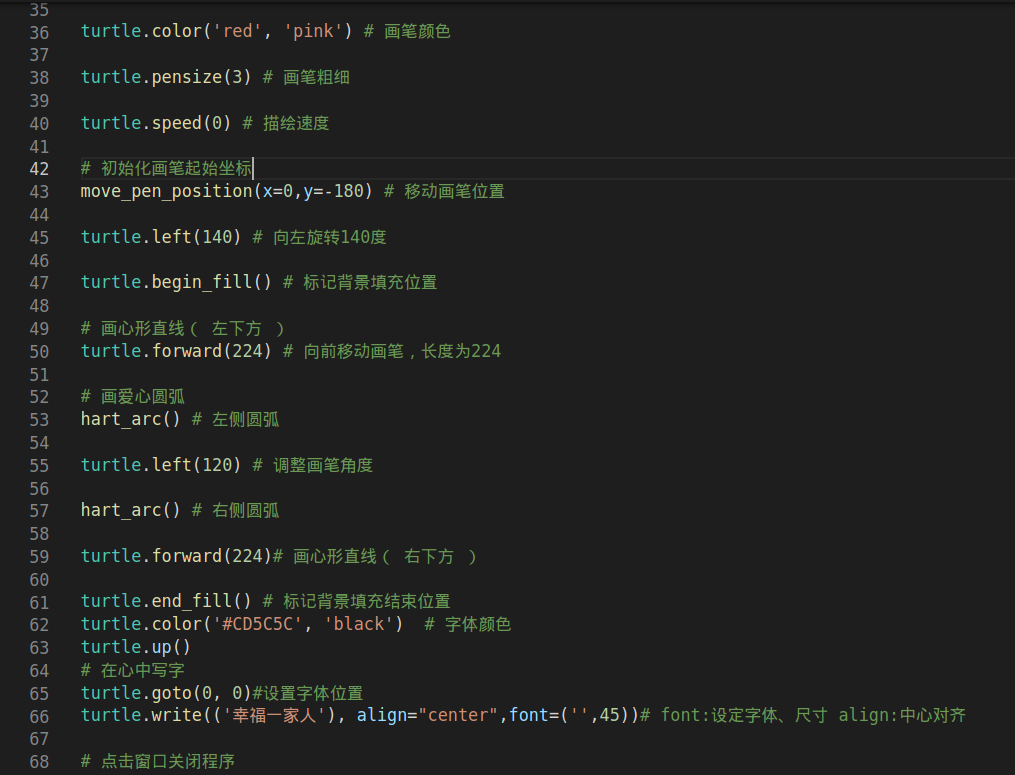Click line number 42

click(38, 168)
